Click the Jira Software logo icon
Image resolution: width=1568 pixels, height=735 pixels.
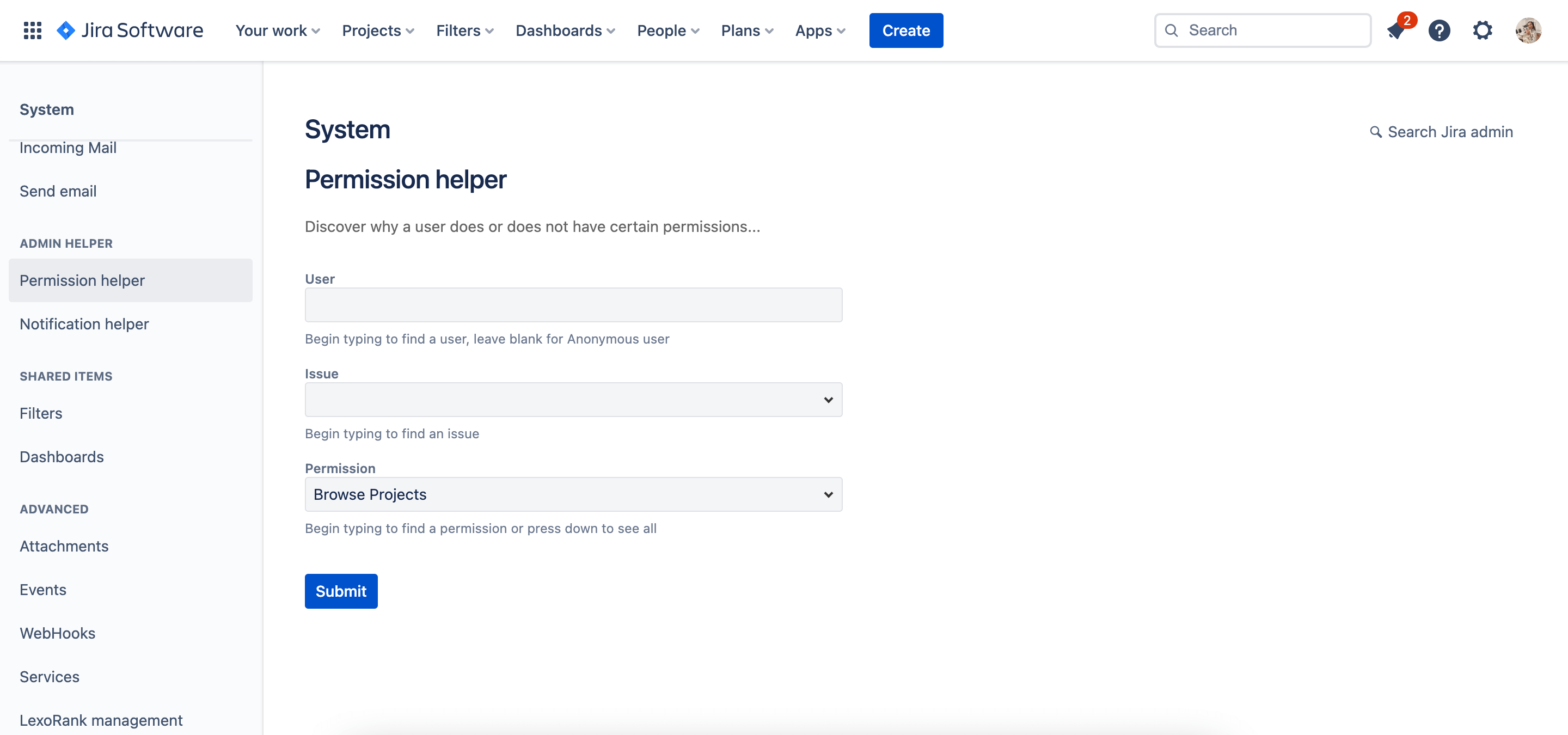[x=64, y=30]
